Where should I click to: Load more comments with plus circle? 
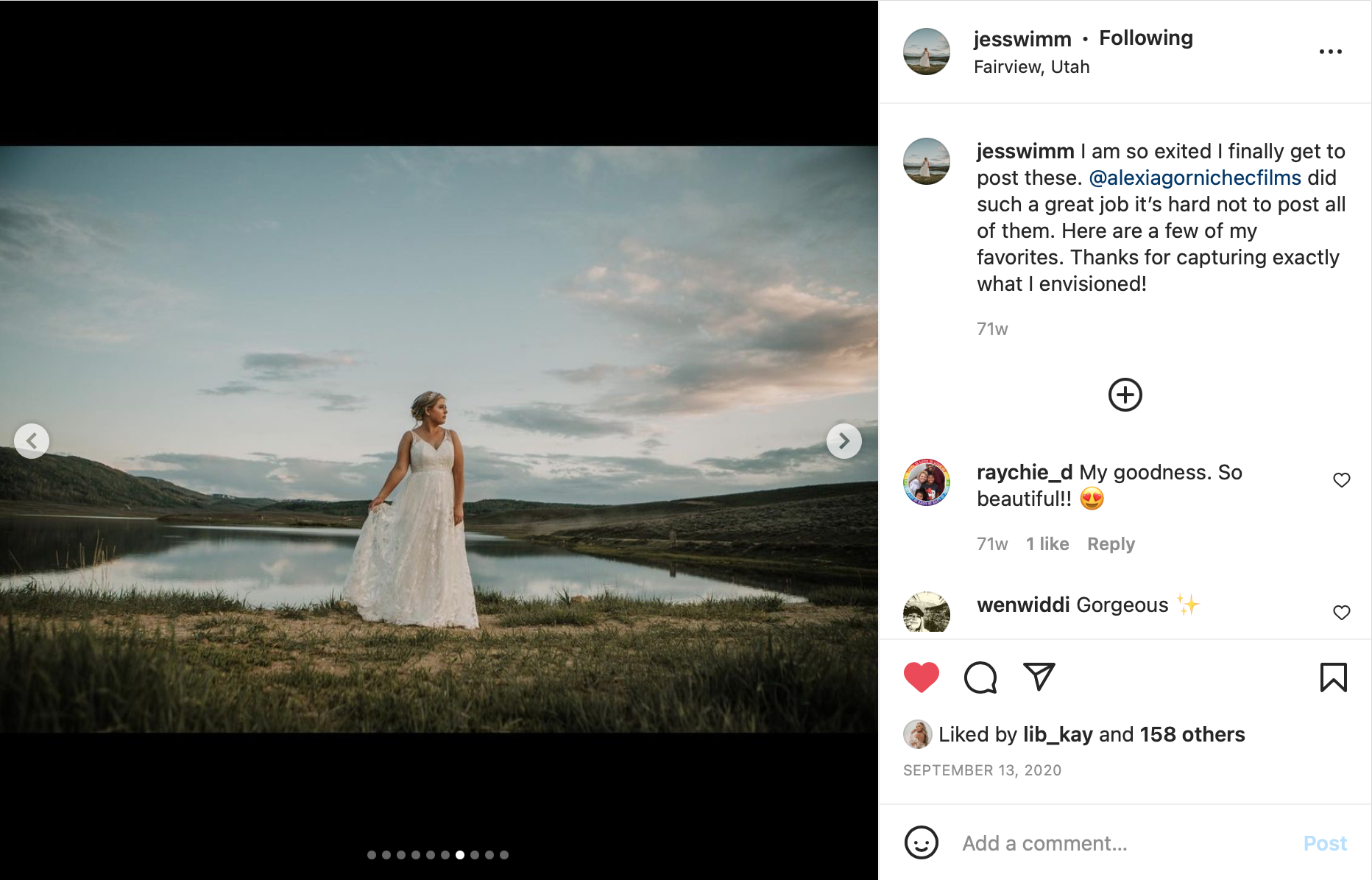pyautogui.click(x=1125, y=395)
